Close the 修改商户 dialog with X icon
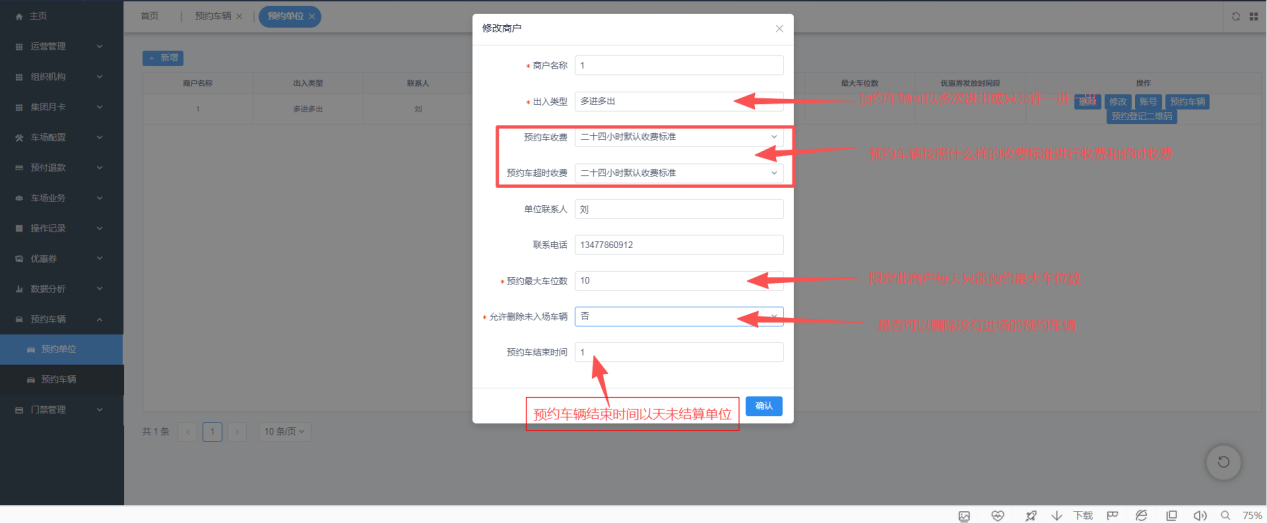Screen dimensions: 1267x523 (x=779, y=28)
